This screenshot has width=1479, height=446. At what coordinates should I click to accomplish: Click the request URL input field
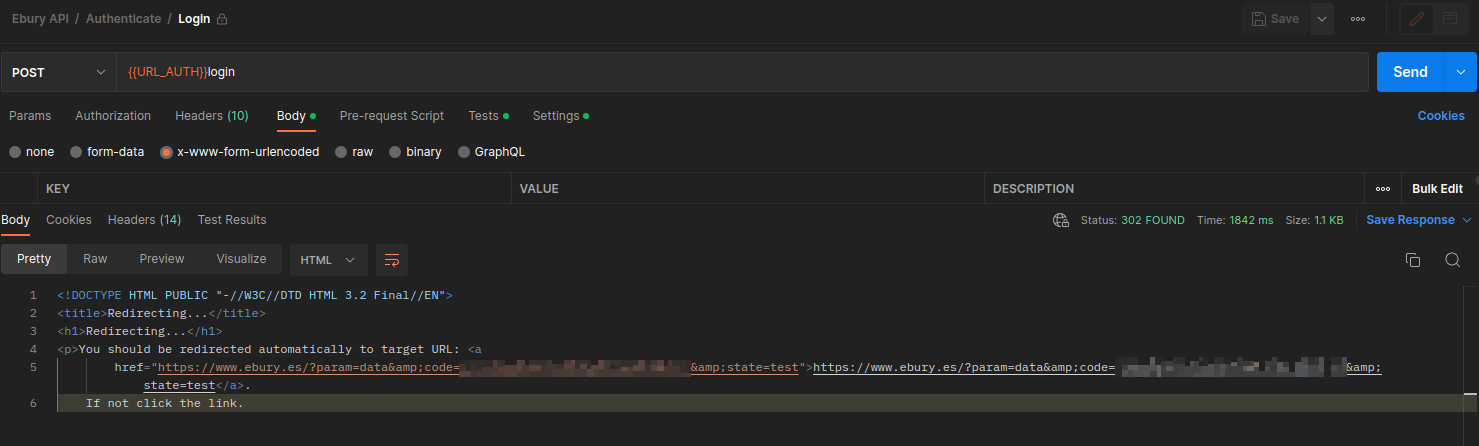(742, 72)
